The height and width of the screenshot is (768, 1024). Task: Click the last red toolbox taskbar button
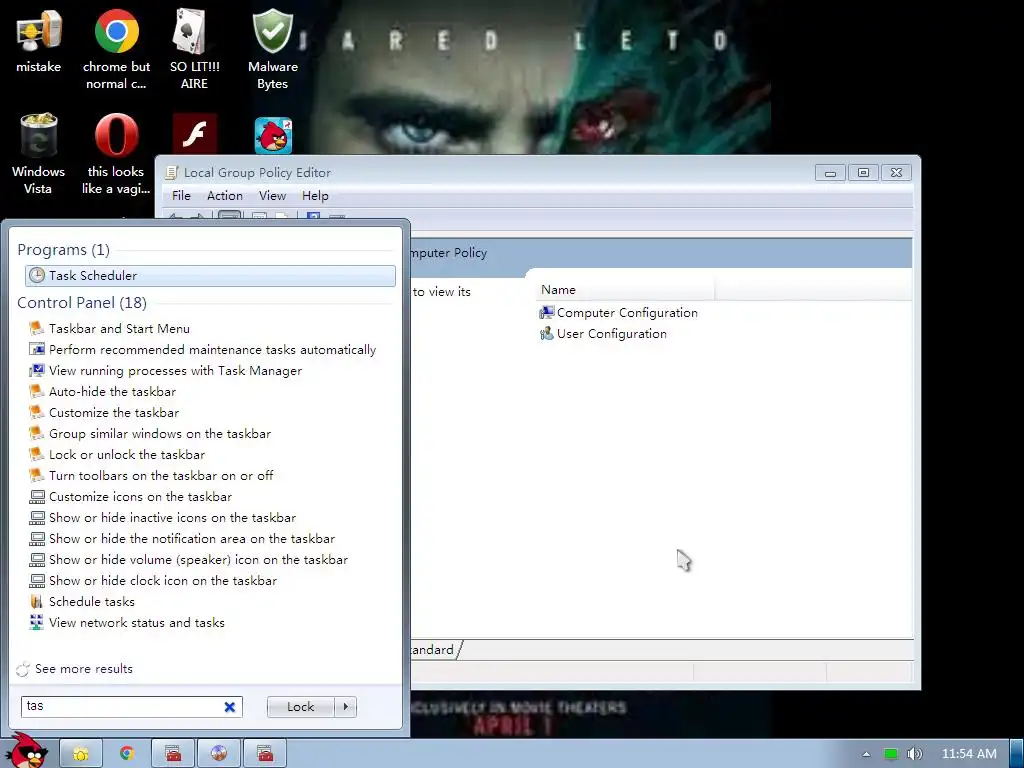(x=265, y=754)
